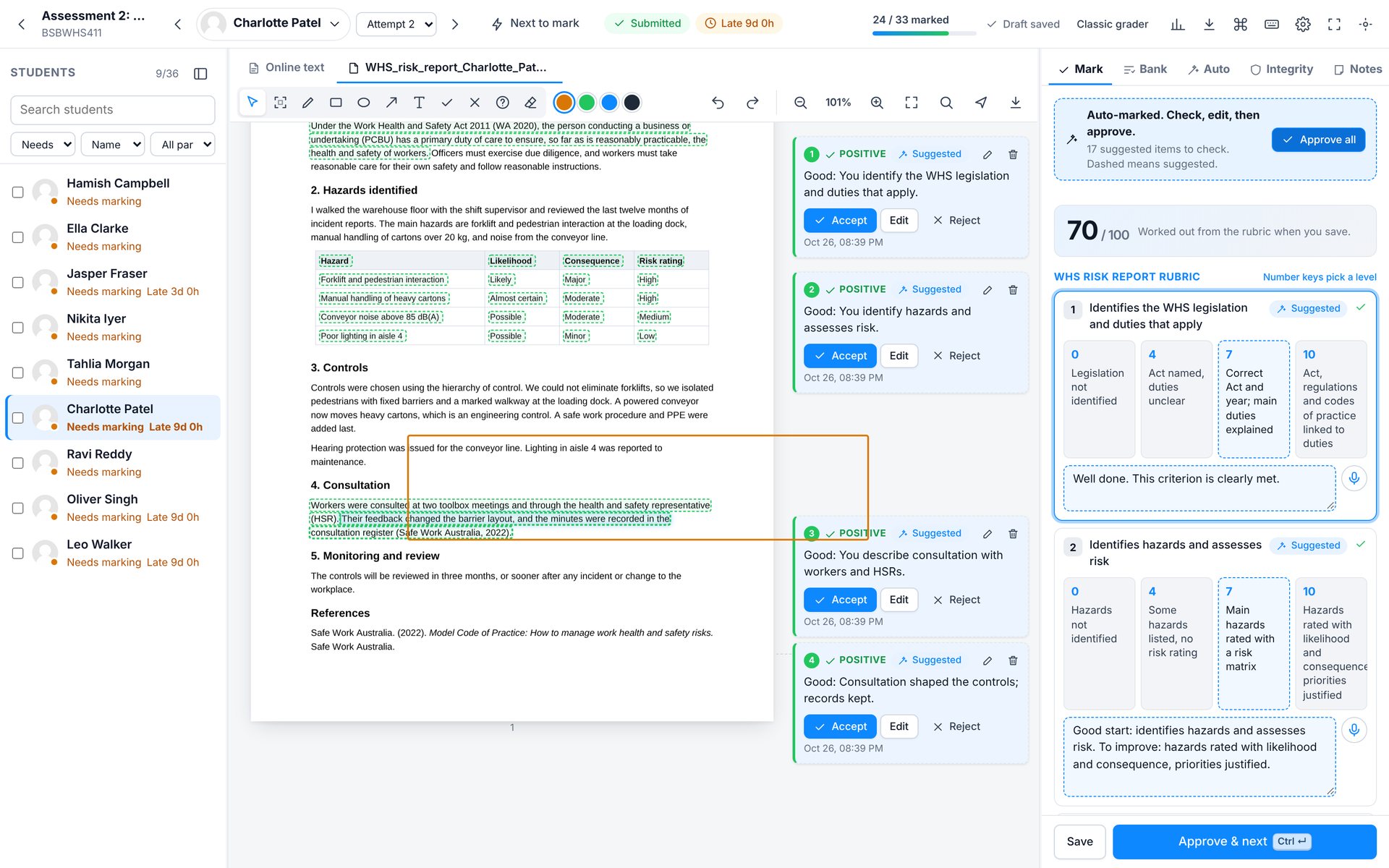The height and width of the screenshot is (868, 1389).
Task: Open the Notes tab
Action: tap(1358, 69)
